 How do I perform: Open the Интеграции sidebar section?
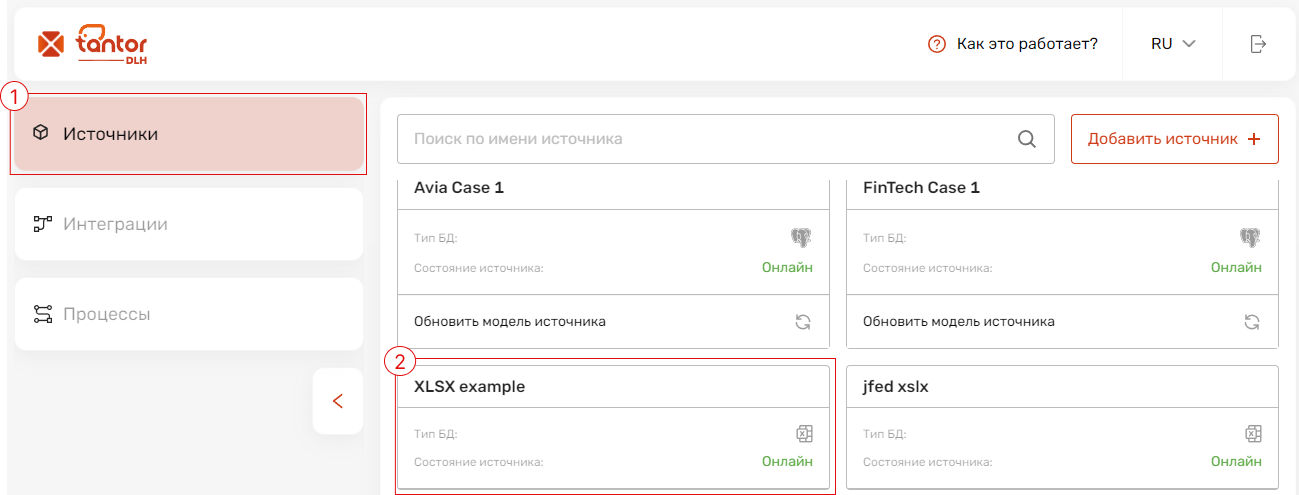pyautogui.click(x=189, y=224)
